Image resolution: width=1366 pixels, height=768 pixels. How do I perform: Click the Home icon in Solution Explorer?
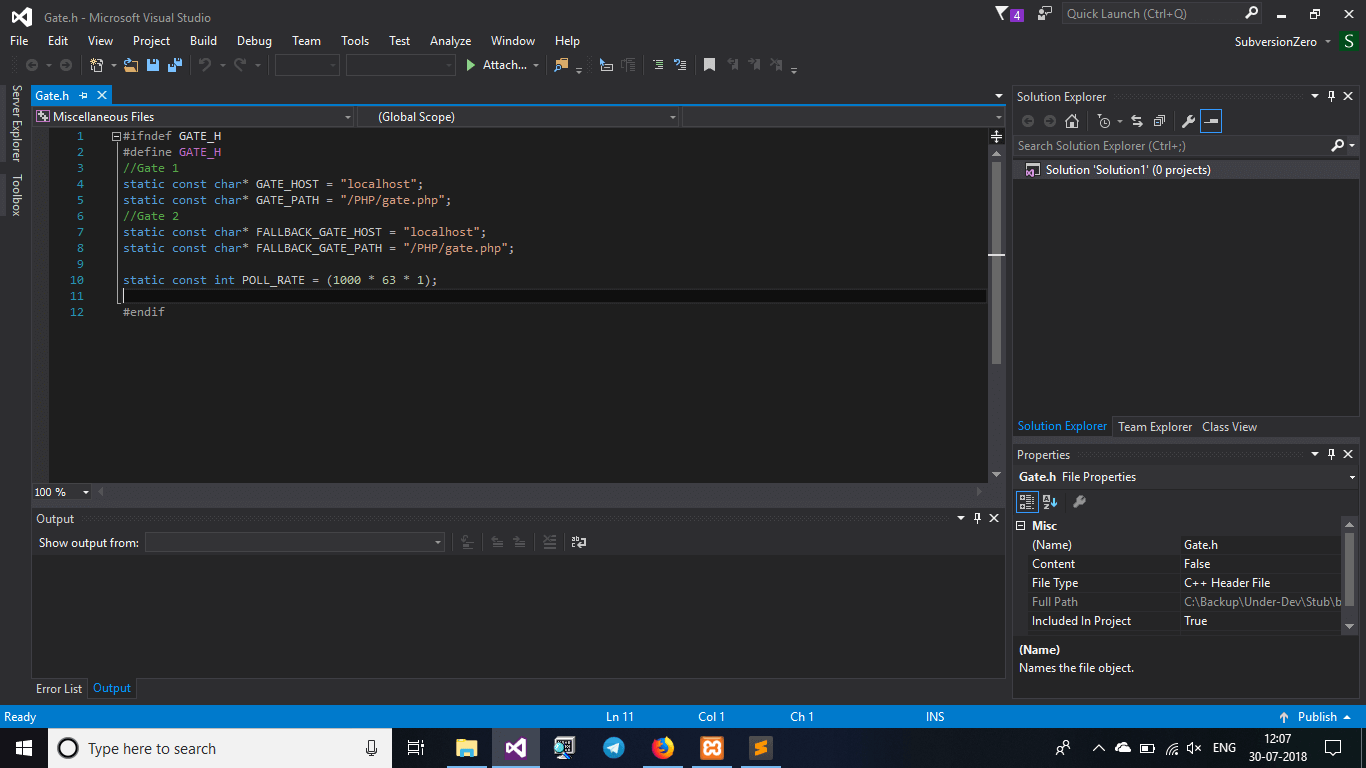1072,121
